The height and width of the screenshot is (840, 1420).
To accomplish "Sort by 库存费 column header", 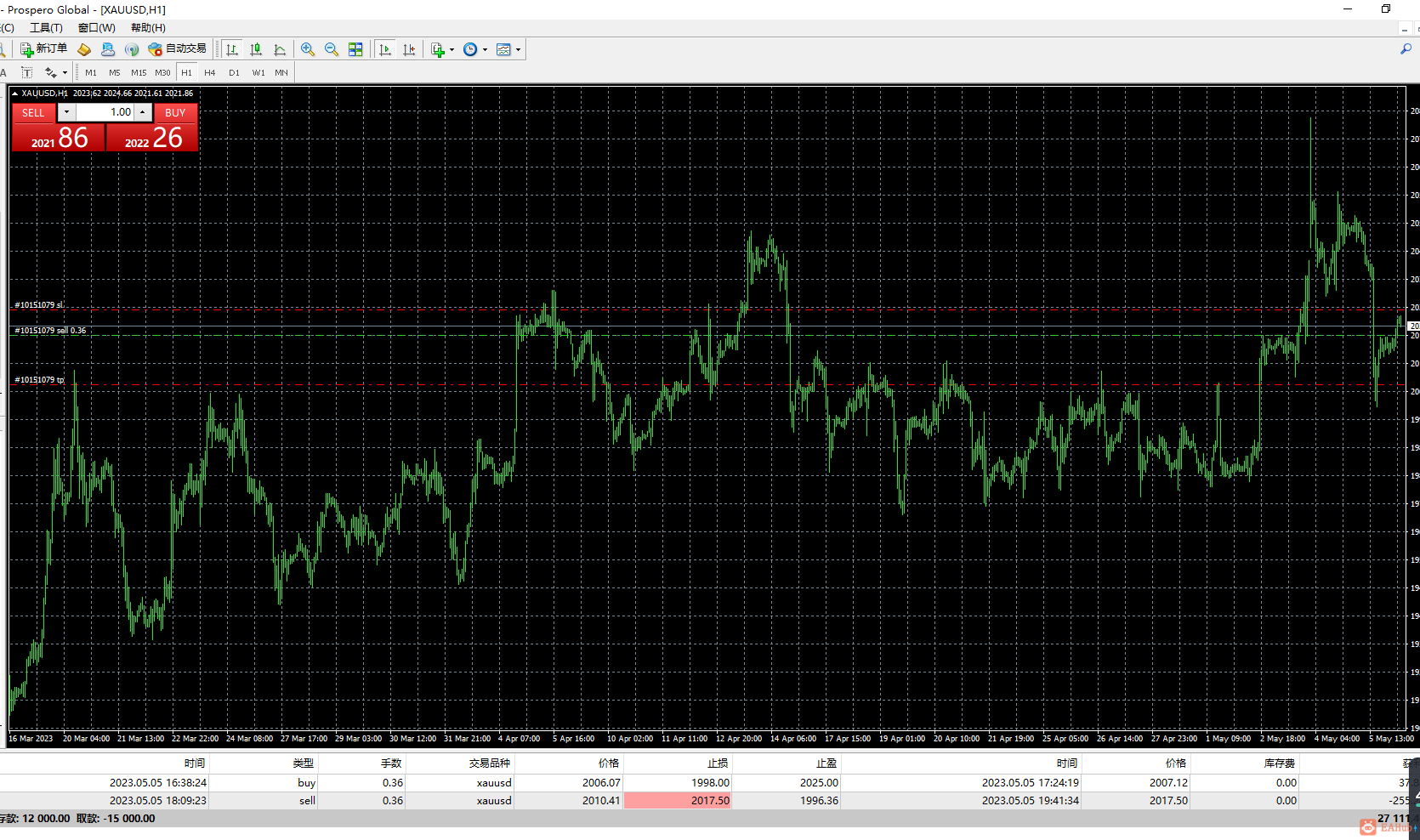I will 1280,763.
